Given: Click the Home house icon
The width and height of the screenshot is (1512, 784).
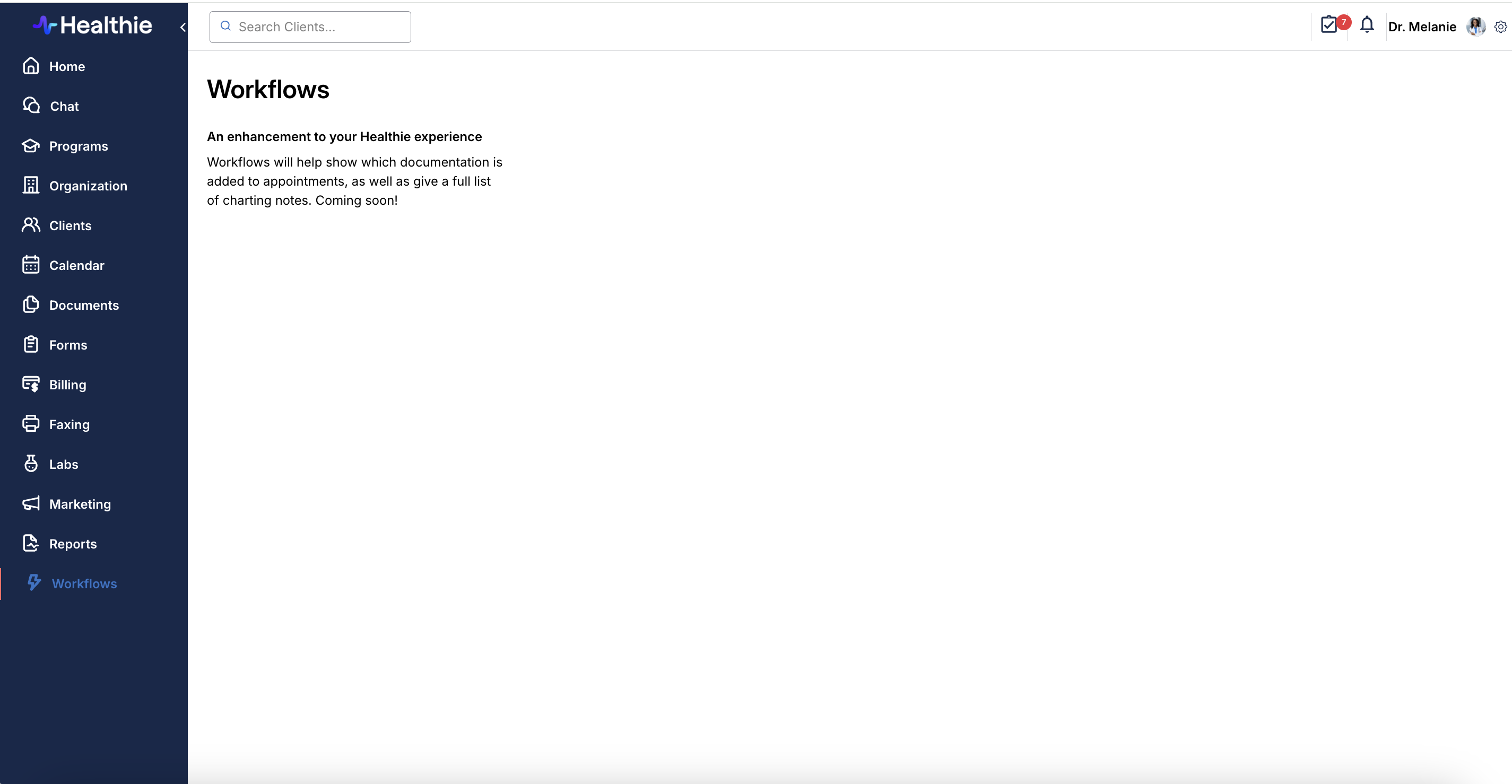Looking at the screenshot, I should [31, 66].
